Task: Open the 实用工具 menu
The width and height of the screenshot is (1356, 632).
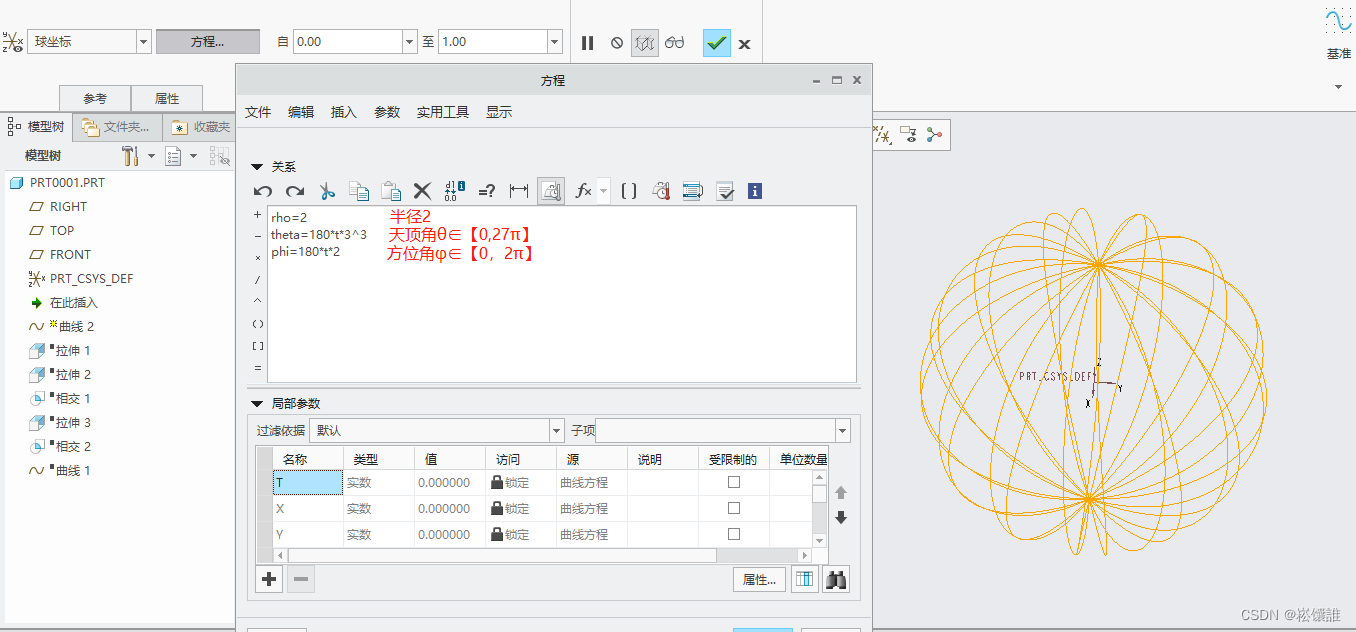Action: [x=442, y=112]
